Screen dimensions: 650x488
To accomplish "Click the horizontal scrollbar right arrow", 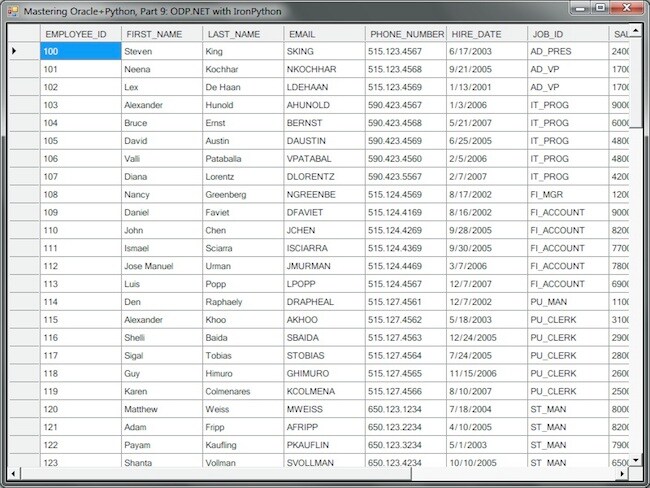I will [x=622, y=473].
